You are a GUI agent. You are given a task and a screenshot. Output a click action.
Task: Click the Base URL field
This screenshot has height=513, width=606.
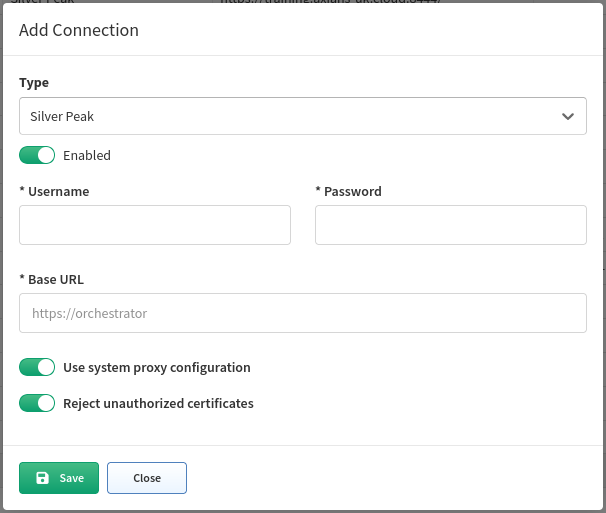(x=303, y=313)
